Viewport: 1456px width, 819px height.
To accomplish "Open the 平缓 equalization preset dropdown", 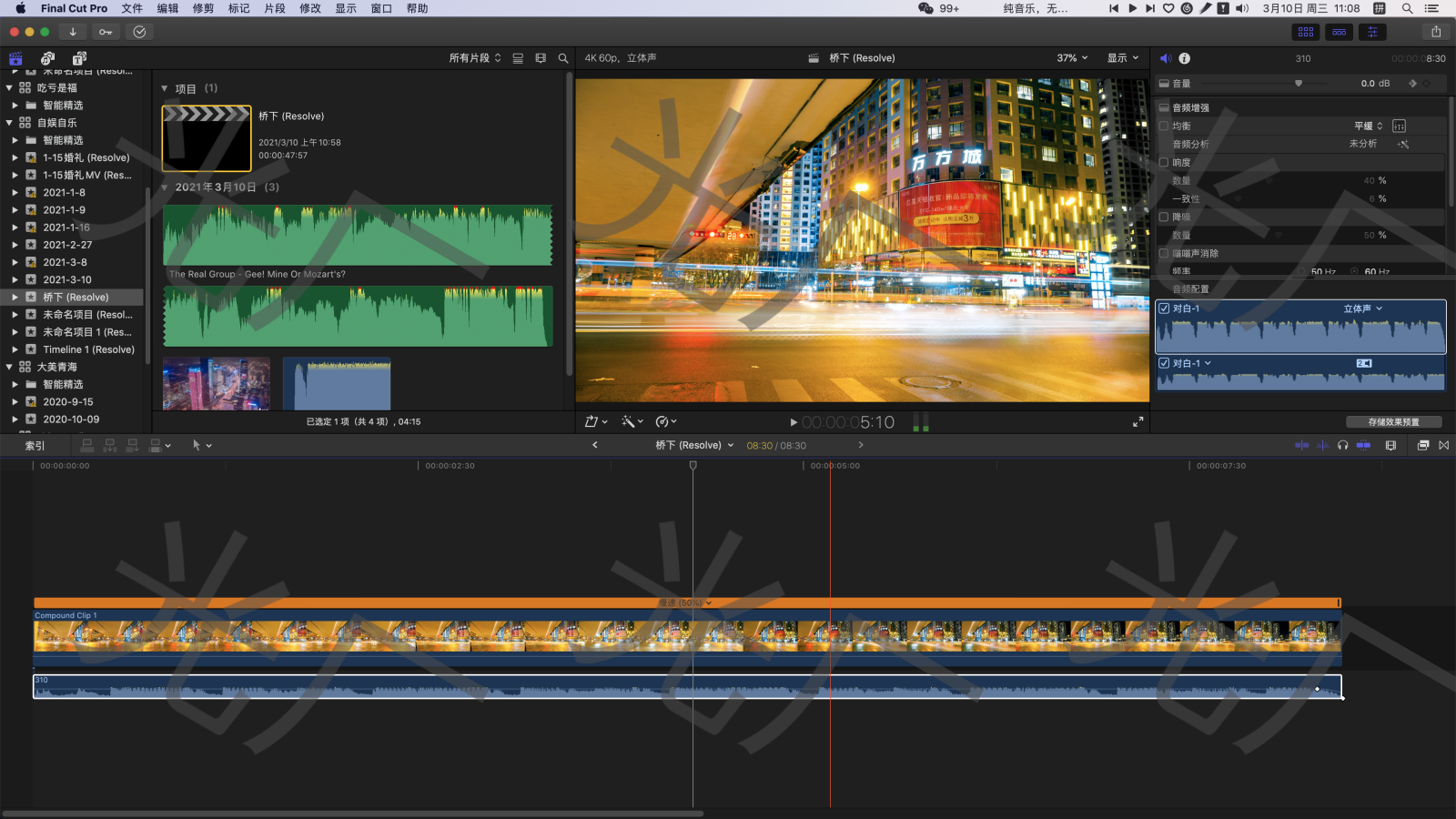I will tap(1369, 126).
